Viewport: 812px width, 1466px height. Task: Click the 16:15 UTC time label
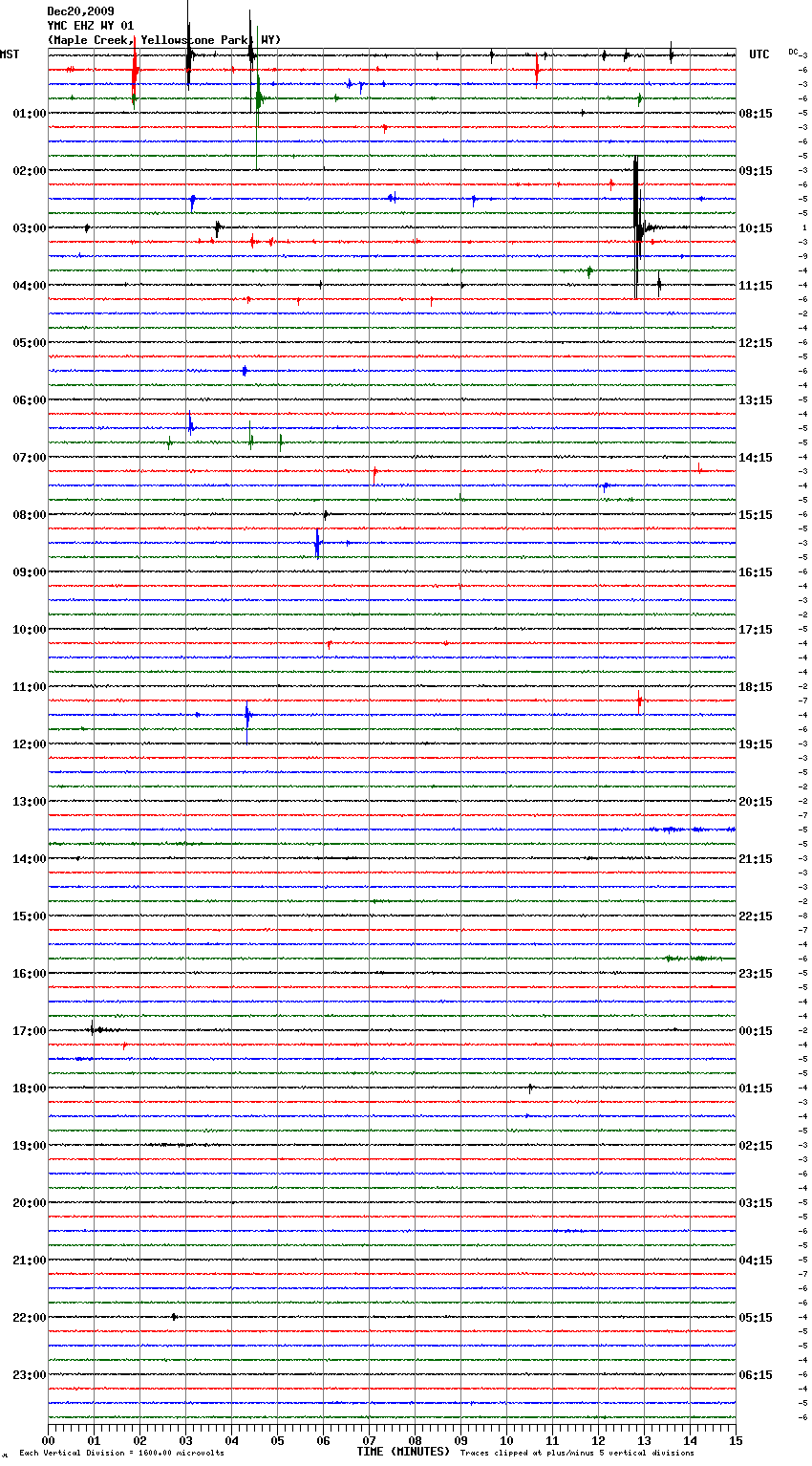coord(756,572)
